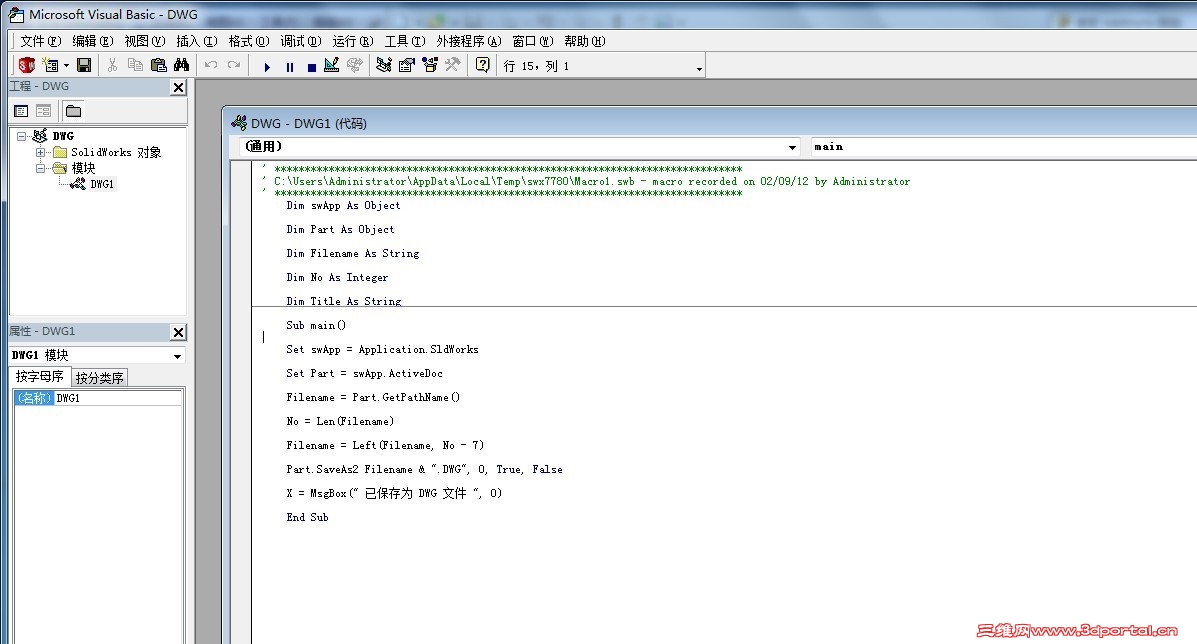Open the Insert object dropdown arrow
Screen dimensions: 1197x644
point(66,66)
